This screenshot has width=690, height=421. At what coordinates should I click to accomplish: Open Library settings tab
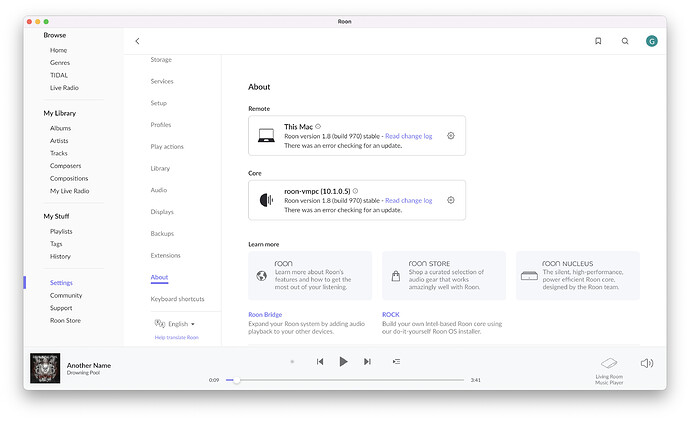[160, 168]
